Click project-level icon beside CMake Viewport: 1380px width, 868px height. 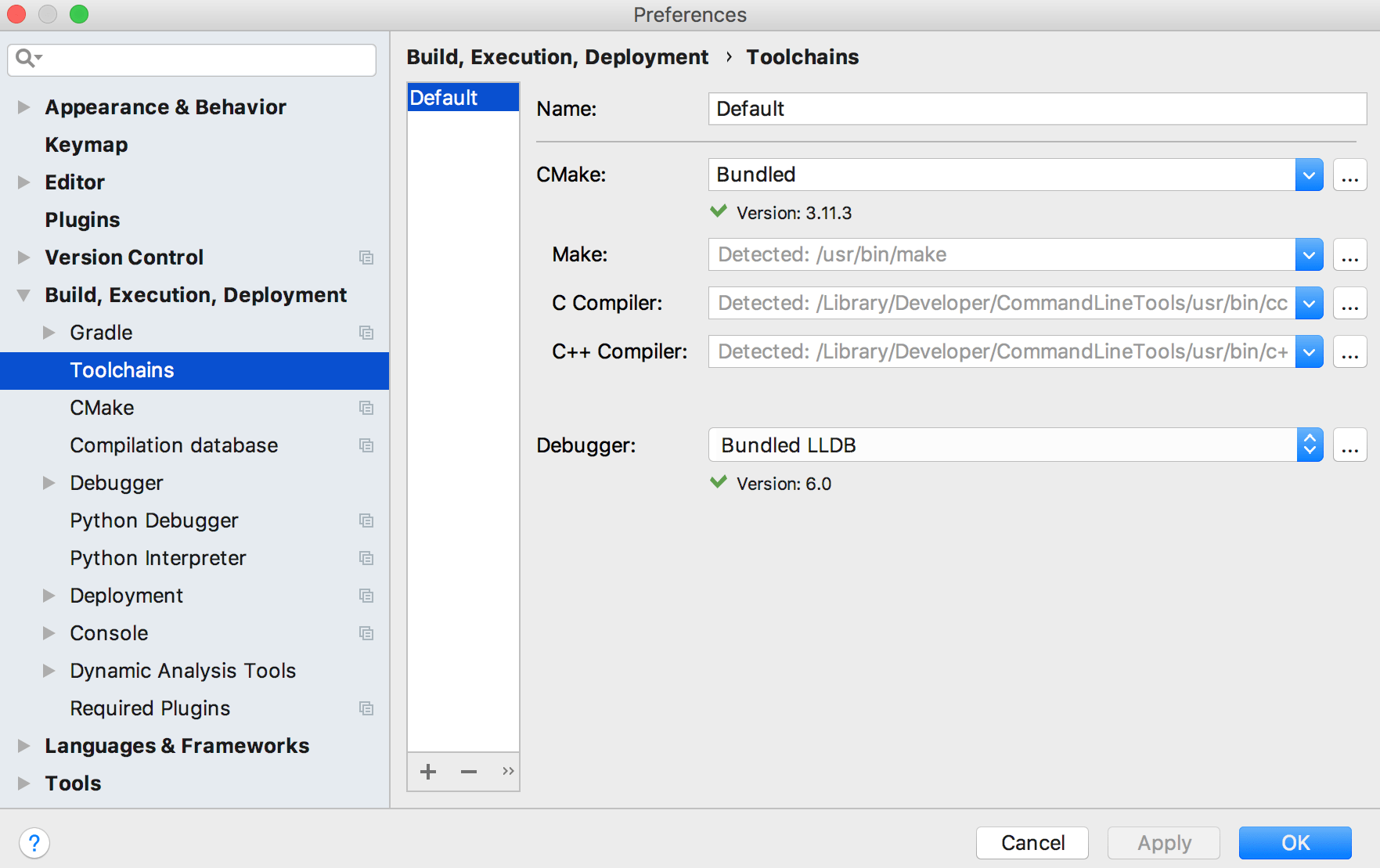tap(366, 408)
